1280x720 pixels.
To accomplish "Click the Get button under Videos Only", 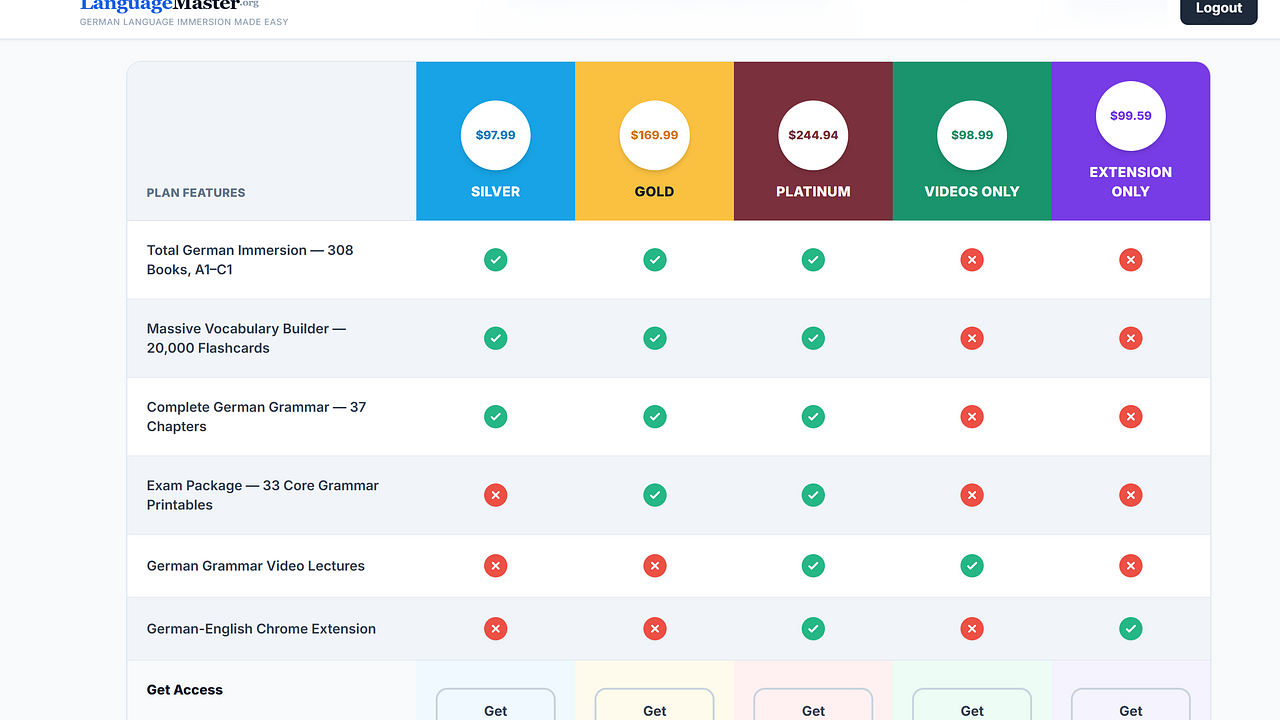I will click(972, 705).
